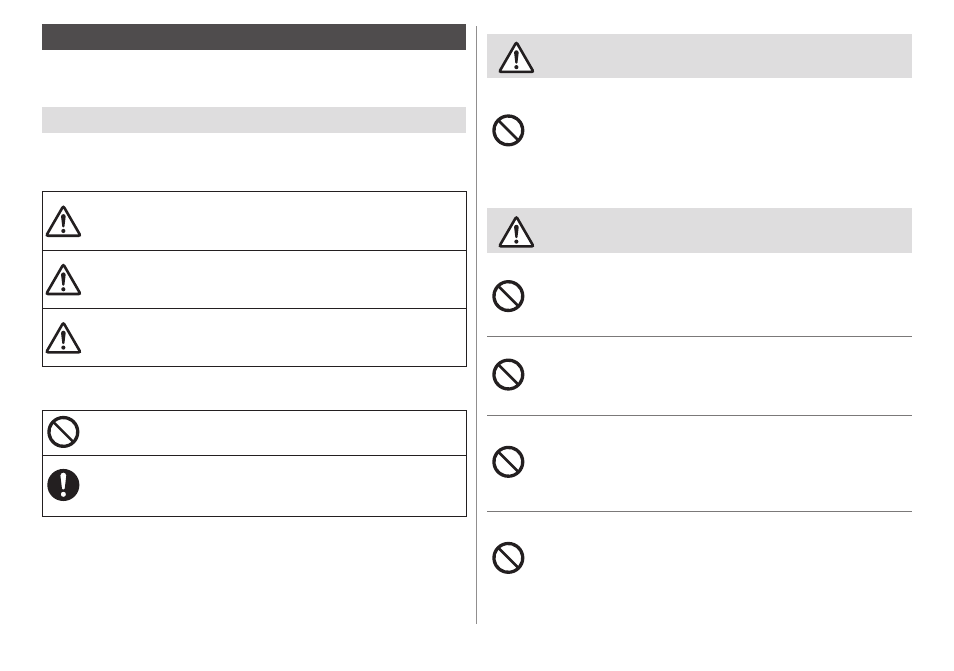
Task: Select the third prohibition icon in the right column
Action: click(x=508, y=462)
